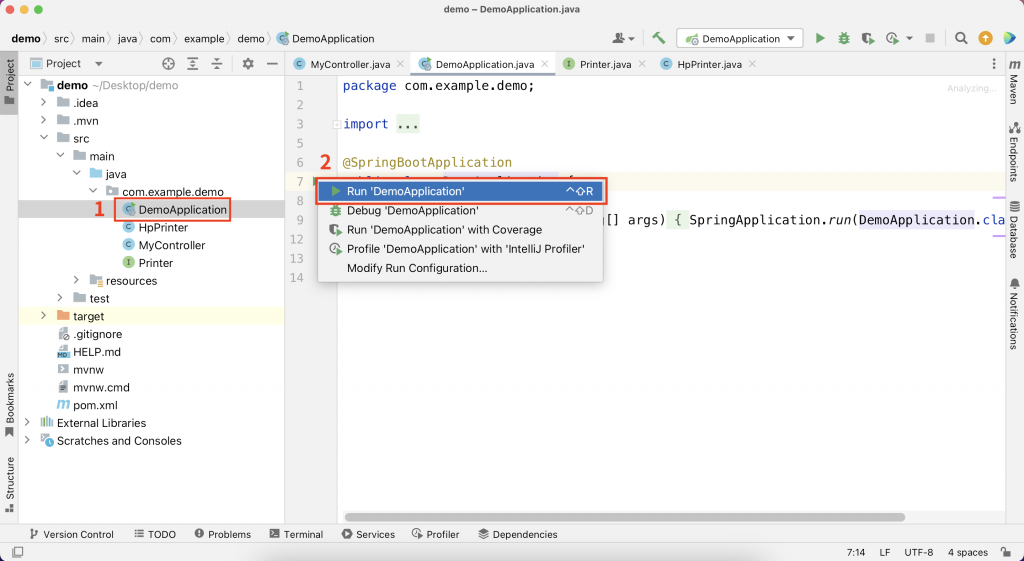Run DemoApplication with the green play toolbar icon
The image size is (1024, 561).
tap(820, 39)
